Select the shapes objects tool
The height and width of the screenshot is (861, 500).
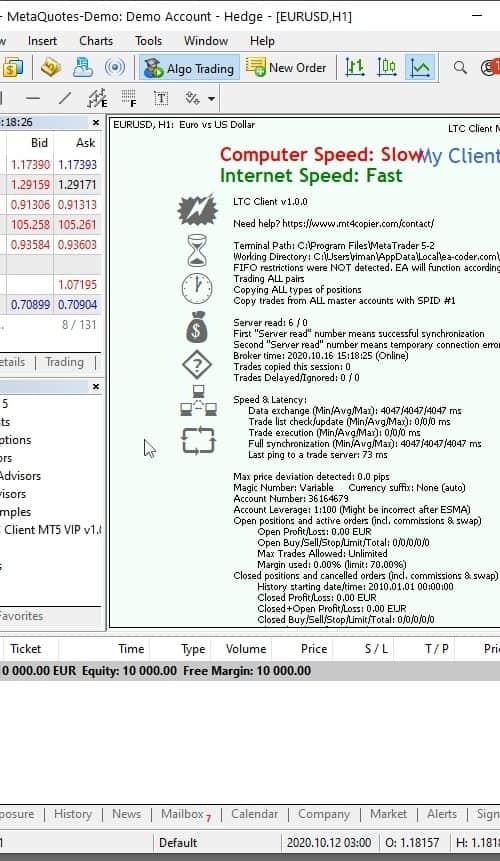(x=192, y=99)
